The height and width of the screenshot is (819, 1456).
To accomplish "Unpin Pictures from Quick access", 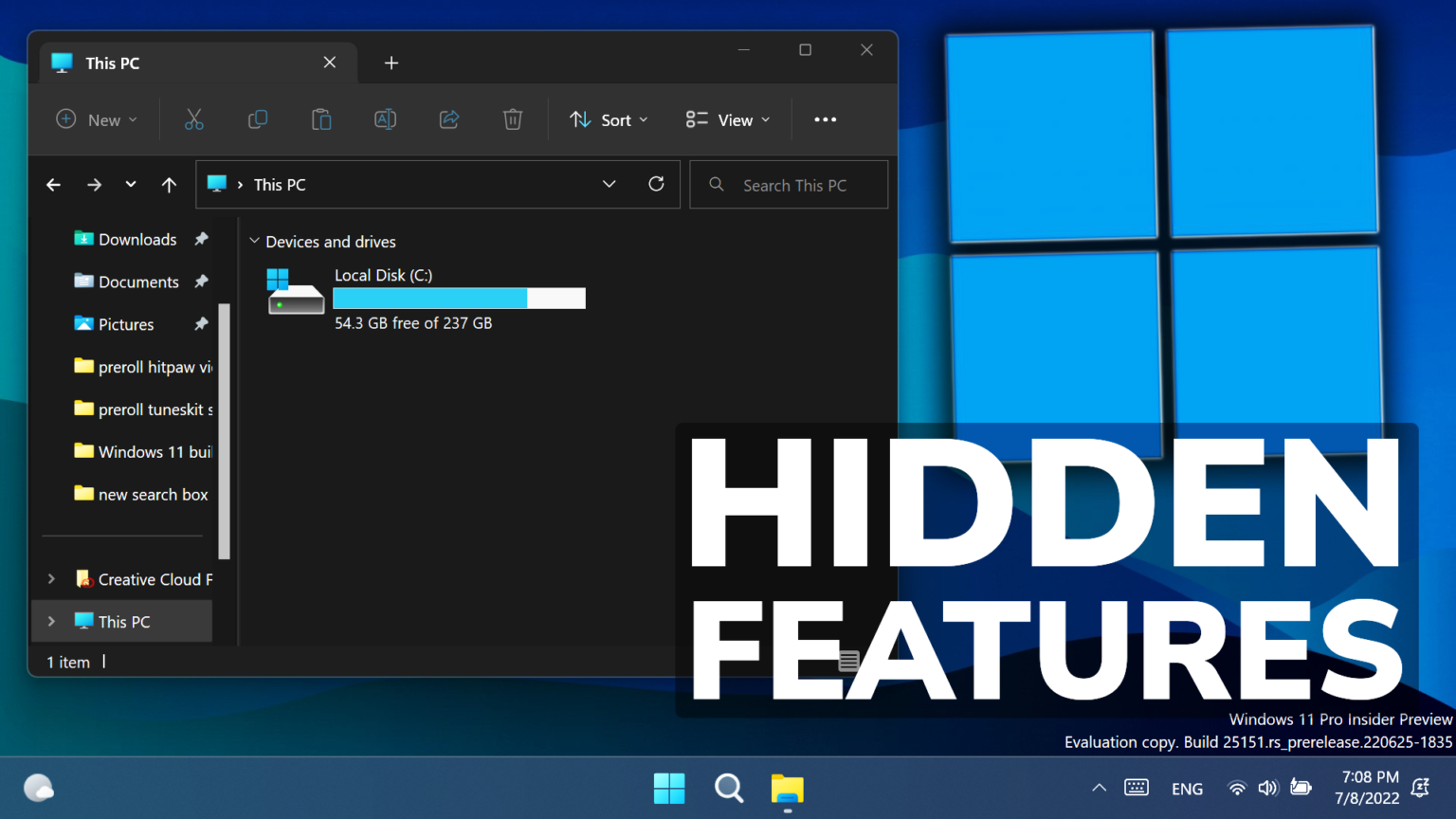I will click(201, 324).
